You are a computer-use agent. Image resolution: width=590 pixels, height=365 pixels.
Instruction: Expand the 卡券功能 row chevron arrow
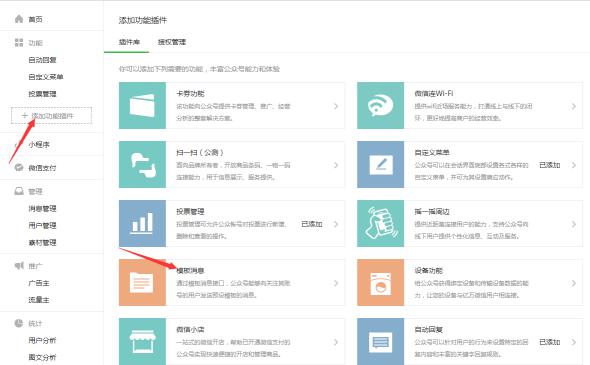(x=336, y=106)
